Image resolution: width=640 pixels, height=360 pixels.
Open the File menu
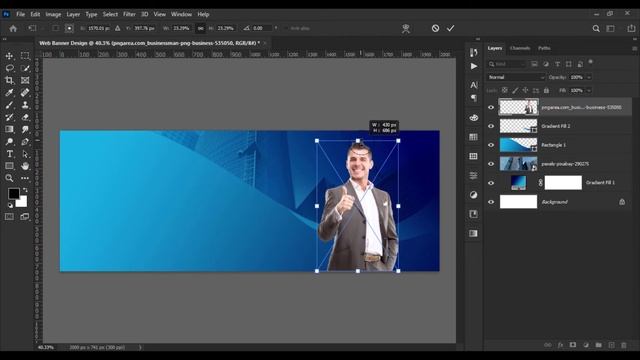click(20, 14)
